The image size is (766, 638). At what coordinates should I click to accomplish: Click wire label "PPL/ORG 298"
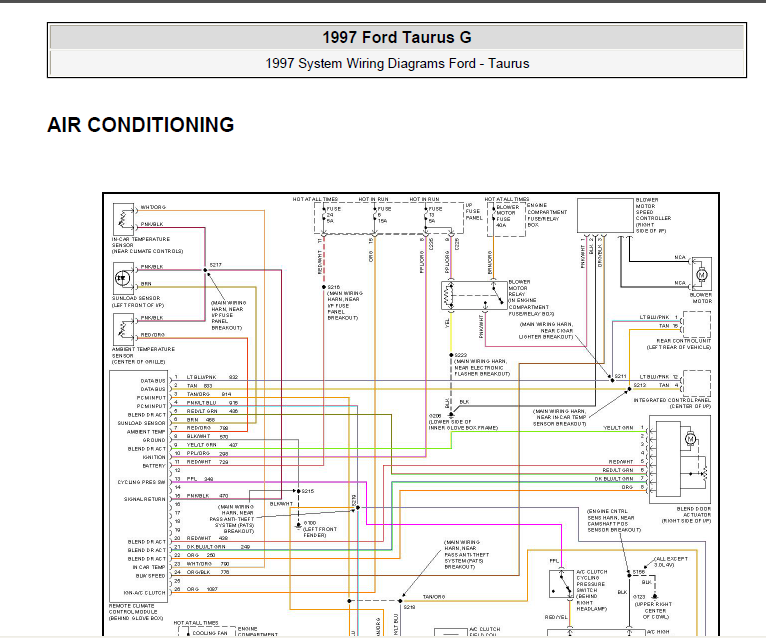click(x=207, y=453)
